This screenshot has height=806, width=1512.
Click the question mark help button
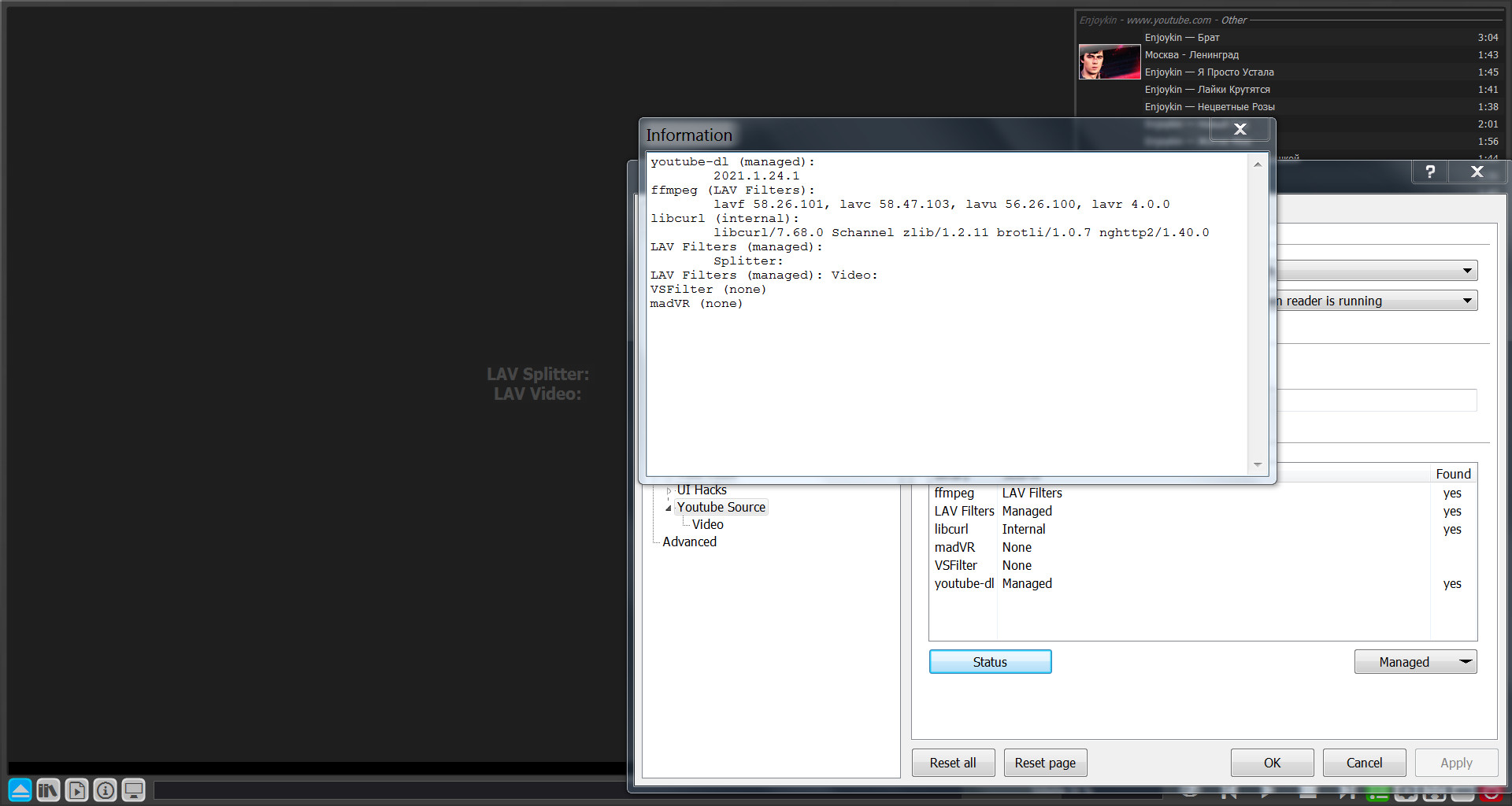click(x=1430, y=172)
